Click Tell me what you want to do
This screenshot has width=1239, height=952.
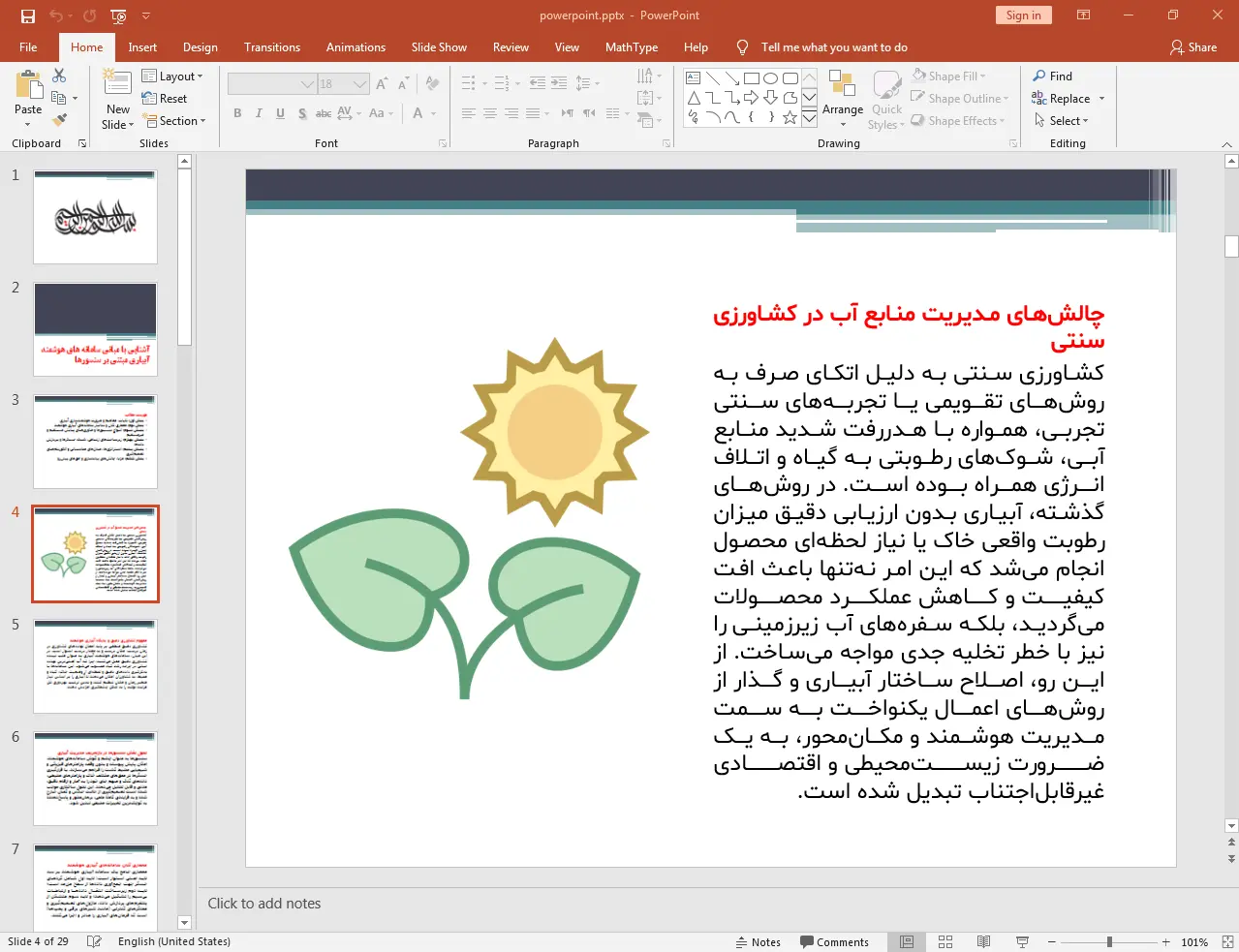tap(834, 46)
